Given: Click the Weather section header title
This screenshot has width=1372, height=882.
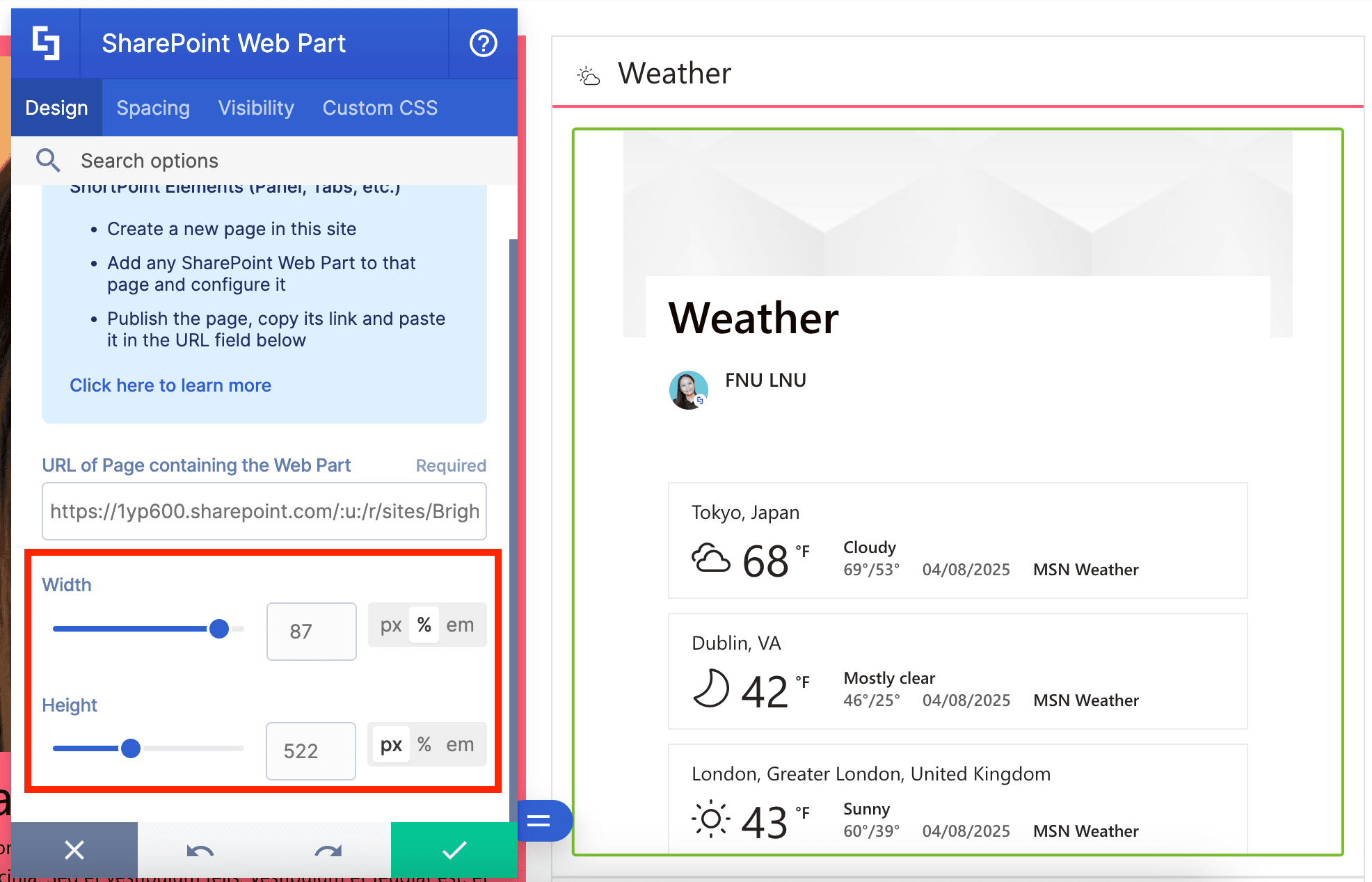Looking at the screenshot, I should pos(674,73).
